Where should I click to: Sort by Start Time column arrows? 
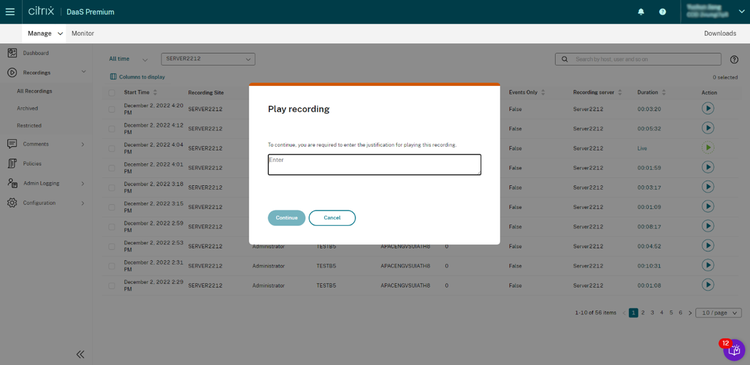coord(155,92)
